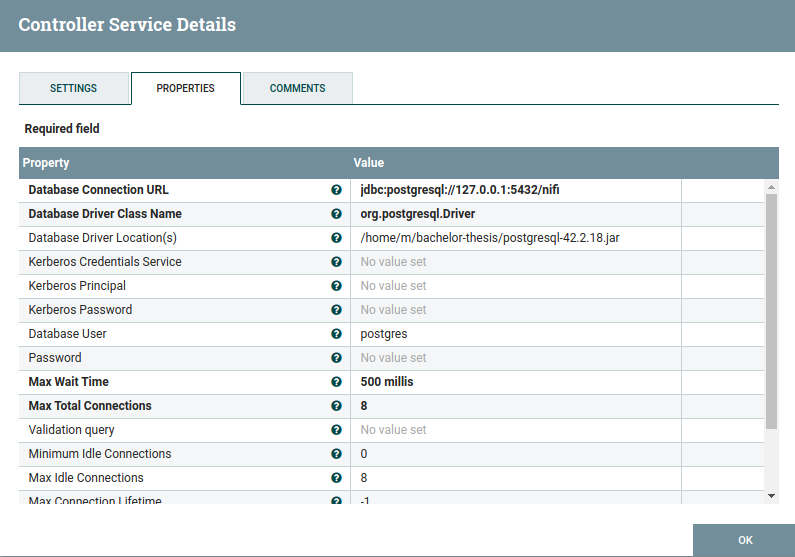Open the Comments tab

point(298,88)
